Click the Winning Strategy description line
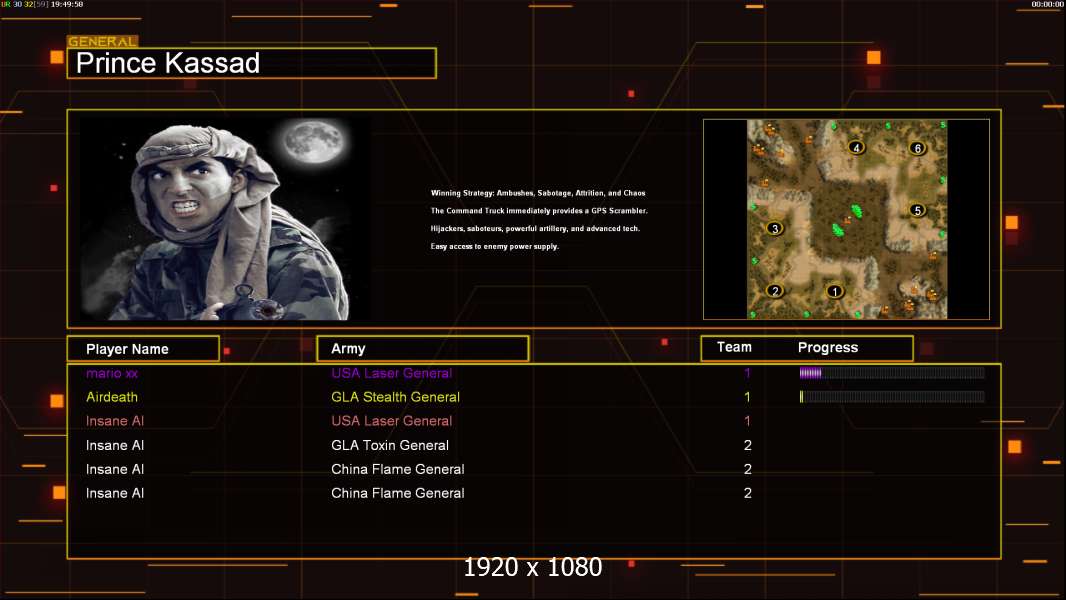Image resolution: width=1066 pixels, height=600 pixels. [538, 193]
